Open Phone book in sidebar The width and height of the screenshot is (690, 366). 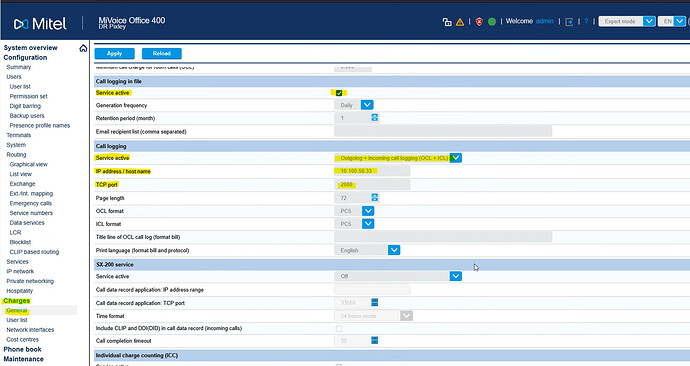[22, 349]
